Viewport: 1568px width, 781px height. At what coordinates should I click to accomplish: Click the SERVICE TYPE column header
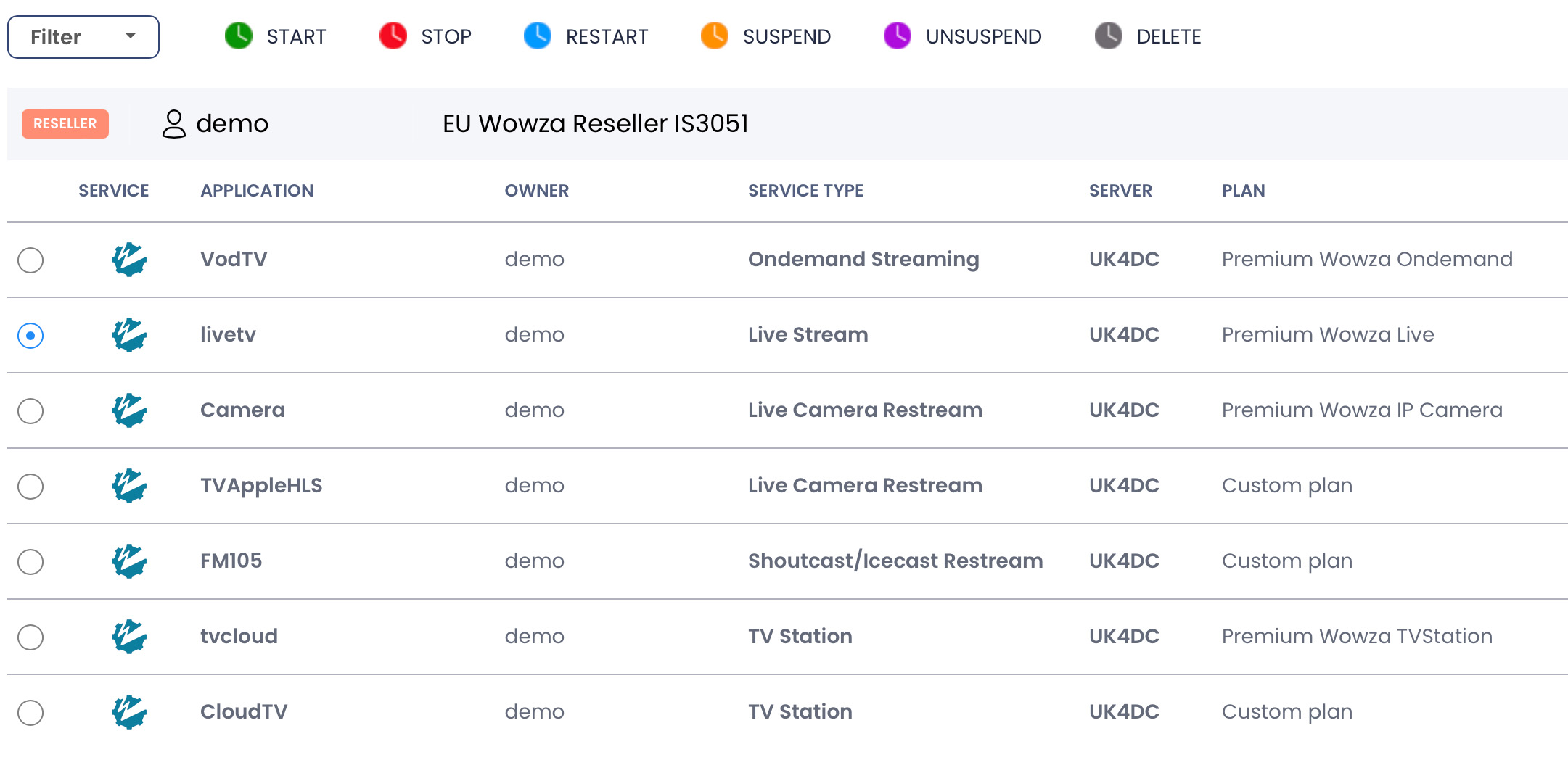(805, 191)
